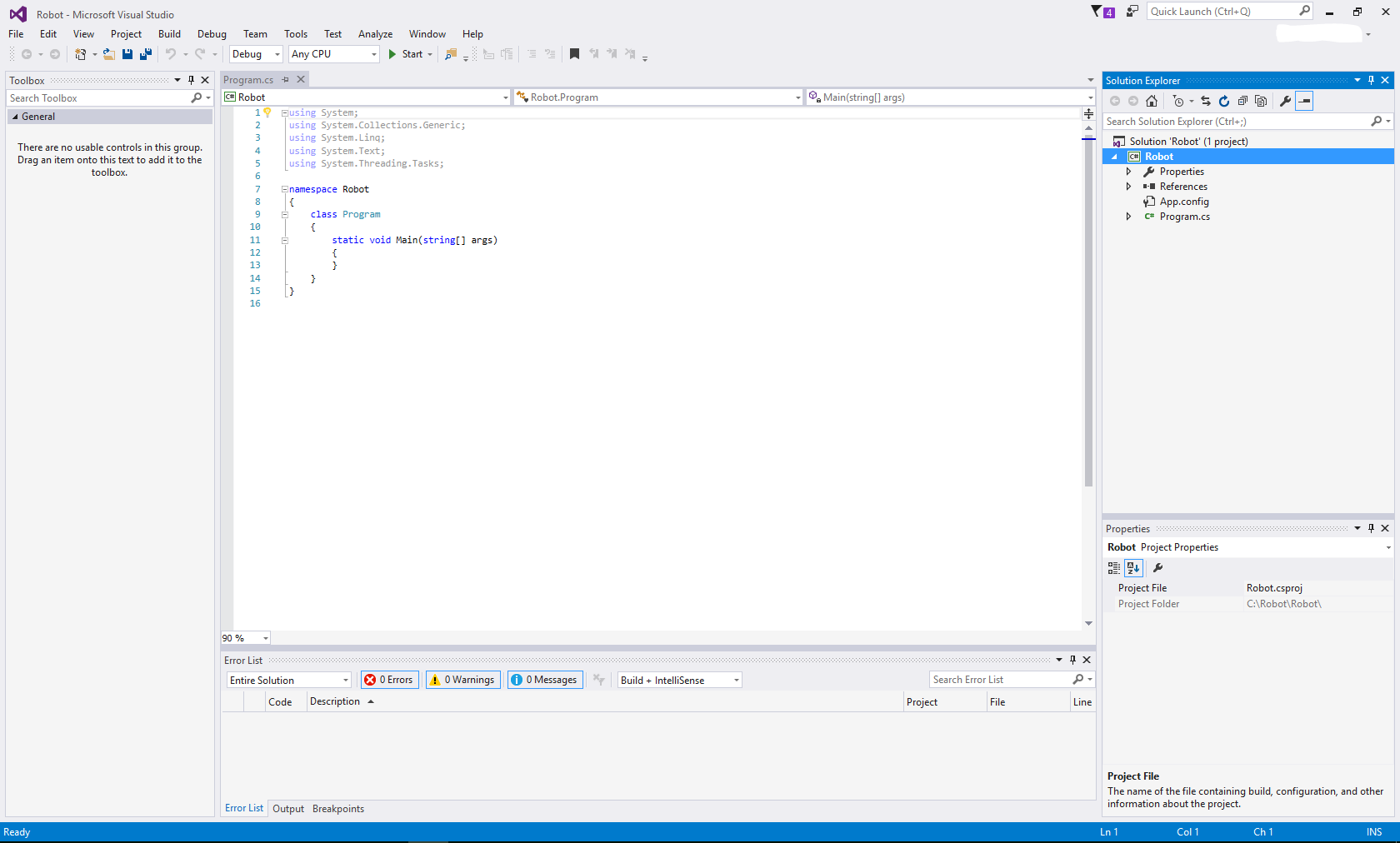1400x843 pixels.
Task: Refresh the Solution Explorer
Action: coord(1223,101)
